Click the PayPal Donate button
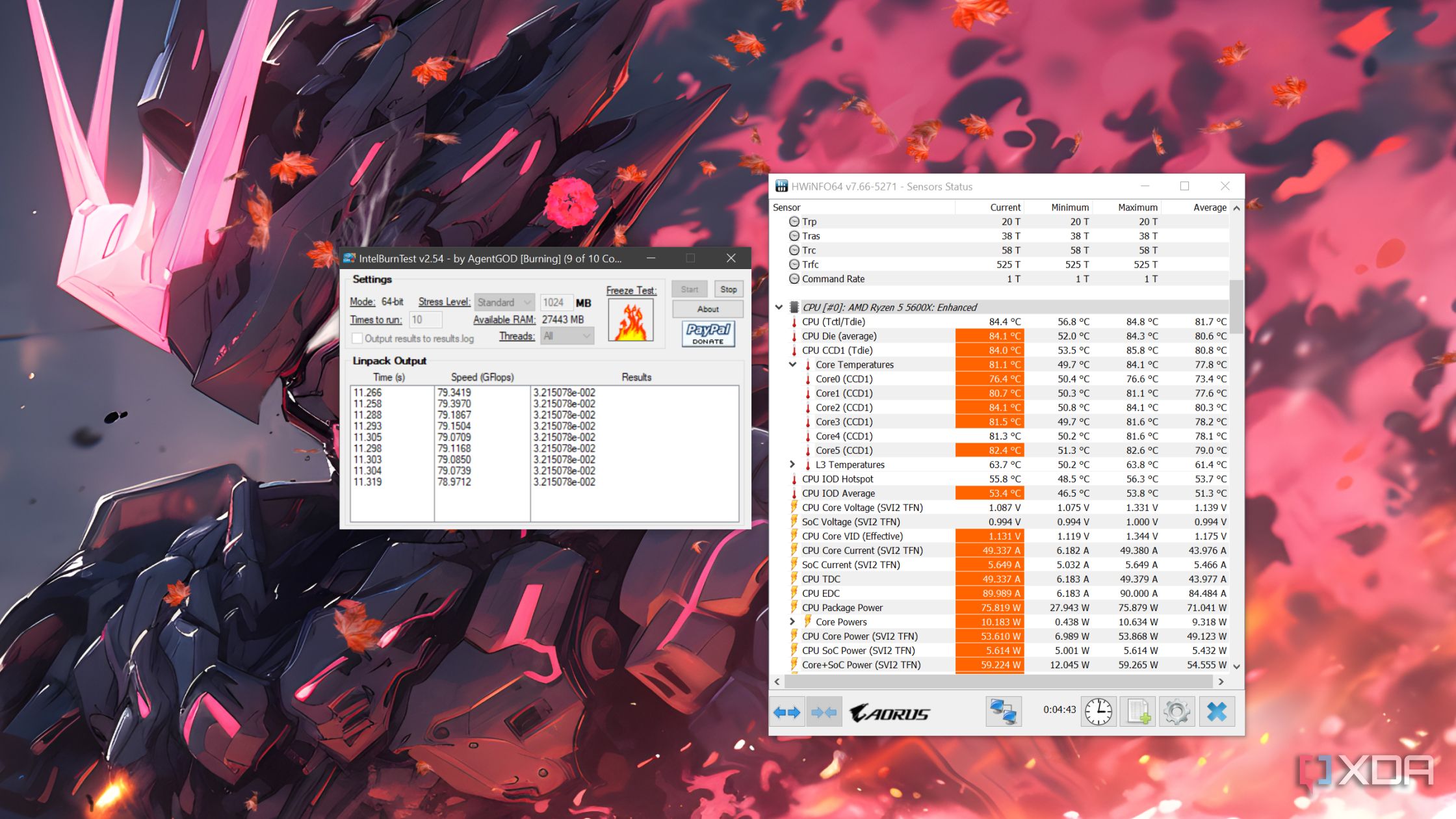This screenshot has width=1456, height=819. 708,334
